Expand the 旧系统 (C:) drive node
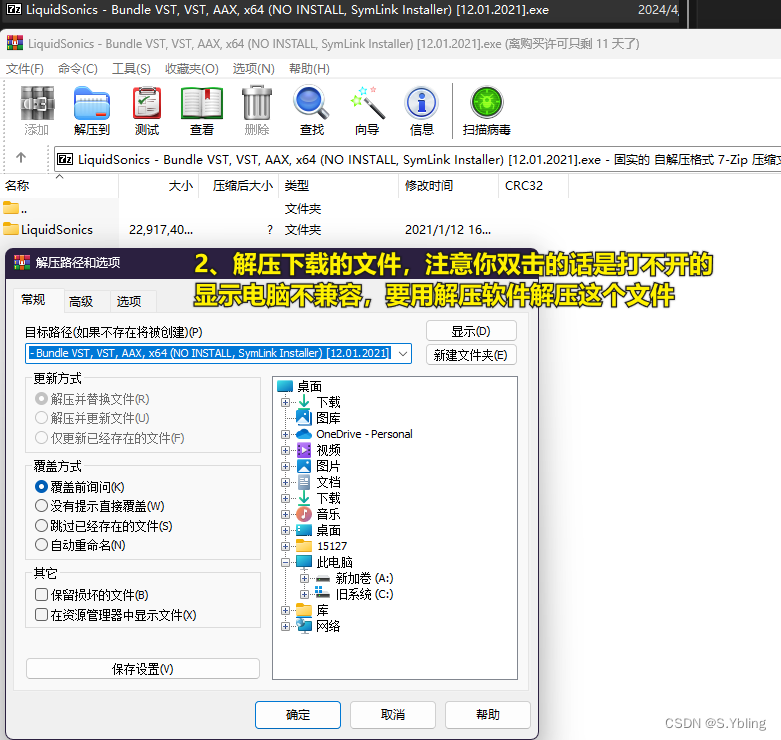Image resolution: width=781 pixels, height=740 pixels. pos(304,594)
